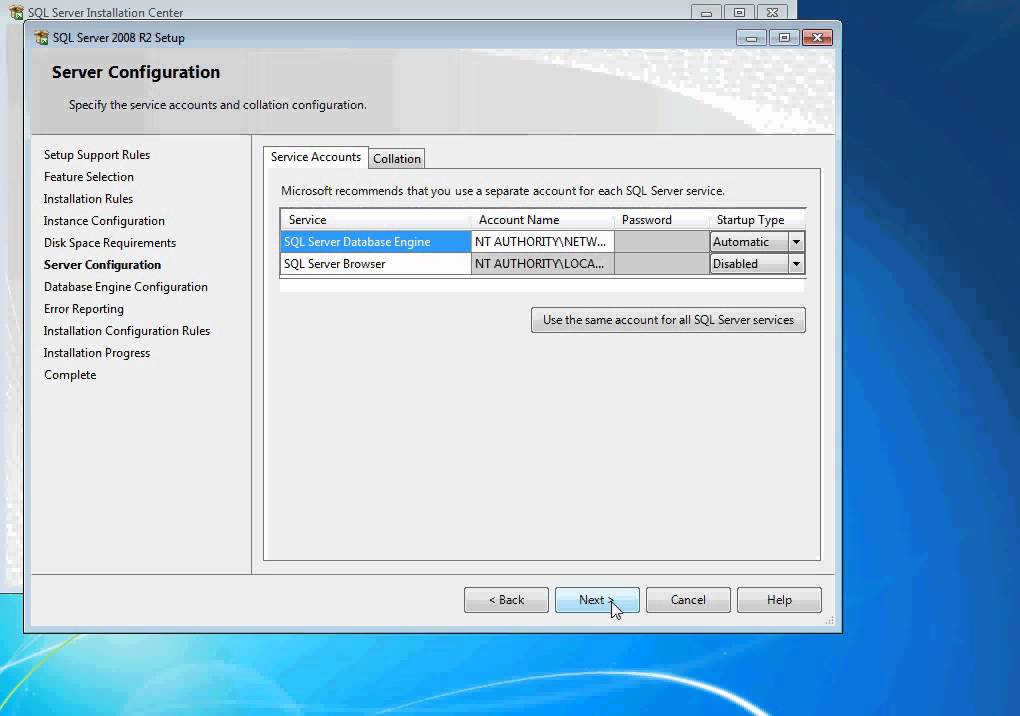Click Error Reporting step
The height and width of the screenshot is (716, 1020).
click(83, 309)
